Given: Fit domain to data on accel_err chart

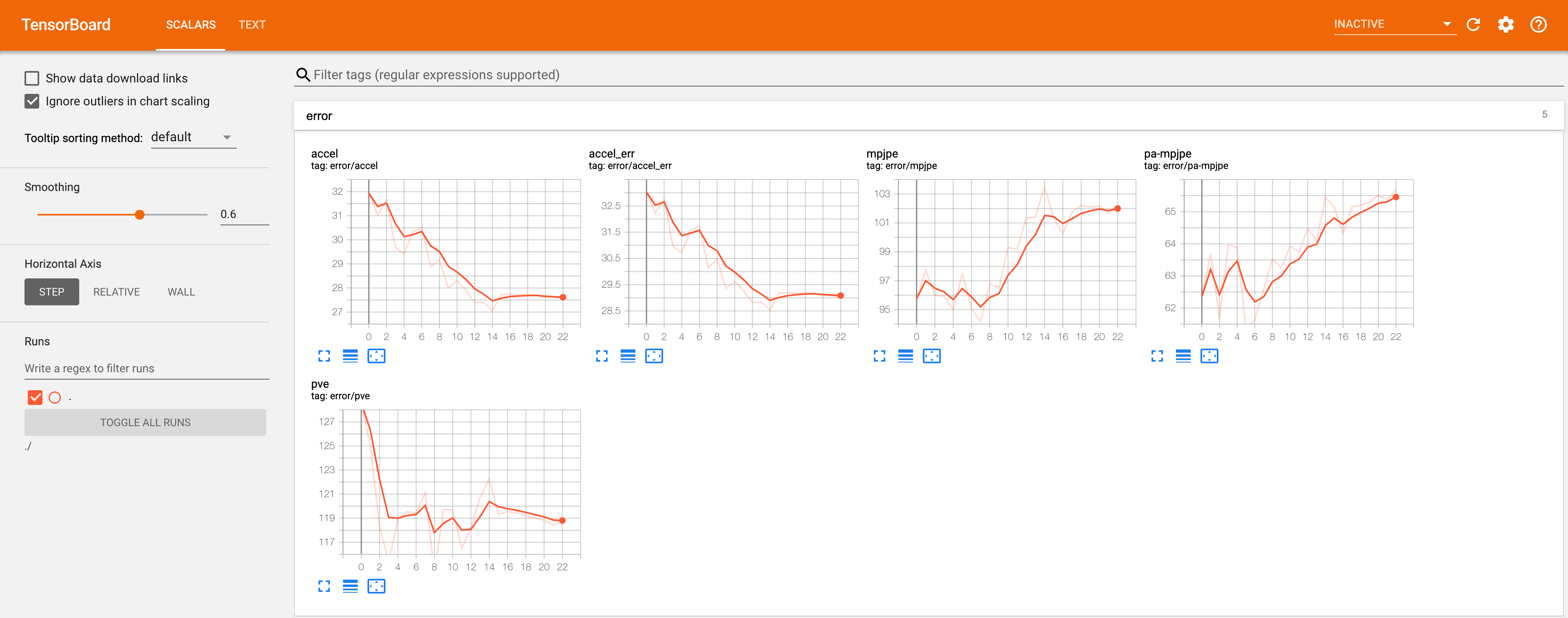Looking at the screenshot, I should point(654,356).
